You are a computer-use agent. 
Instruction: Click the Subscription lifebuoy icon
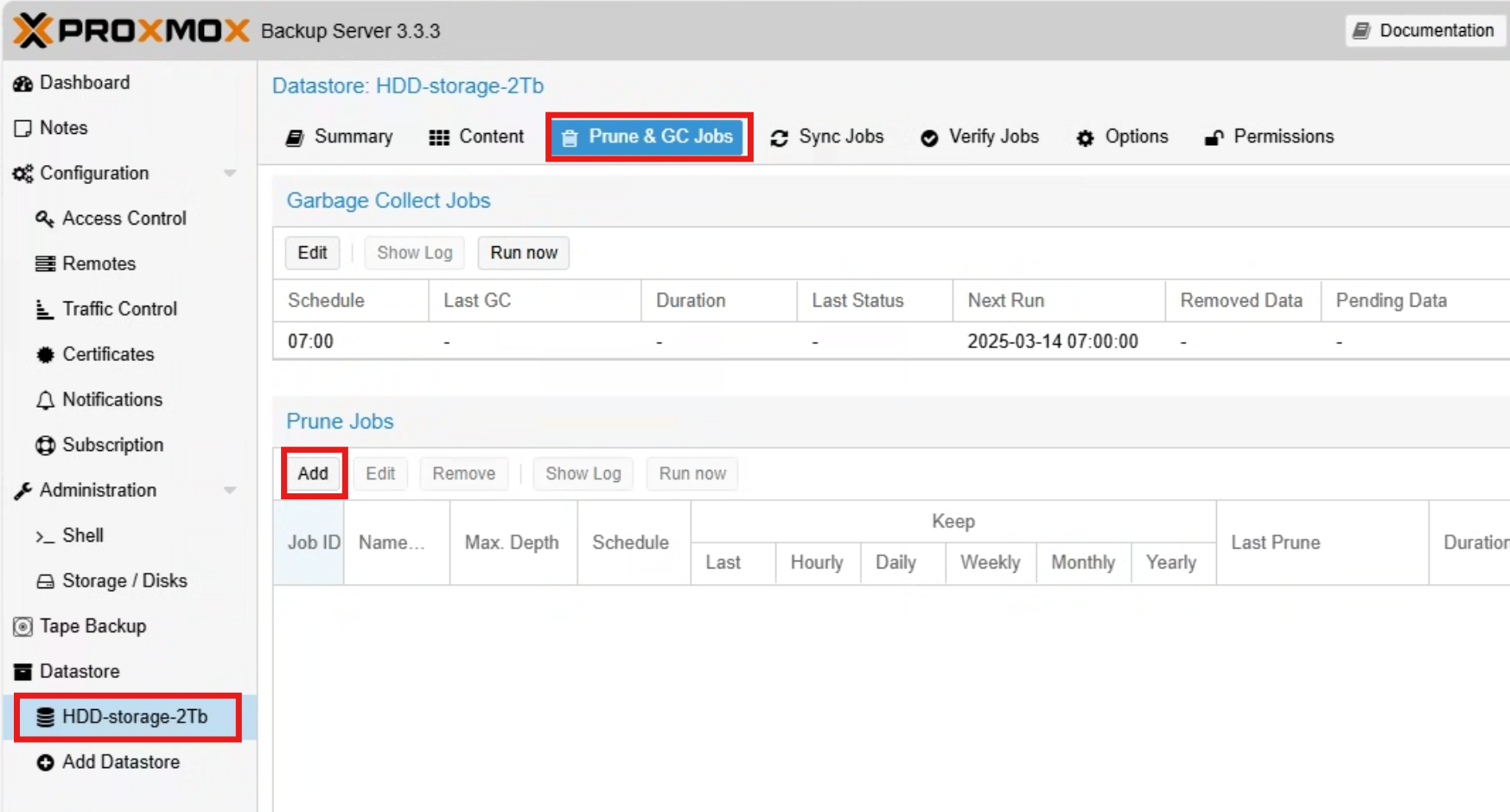pos(45,445)
